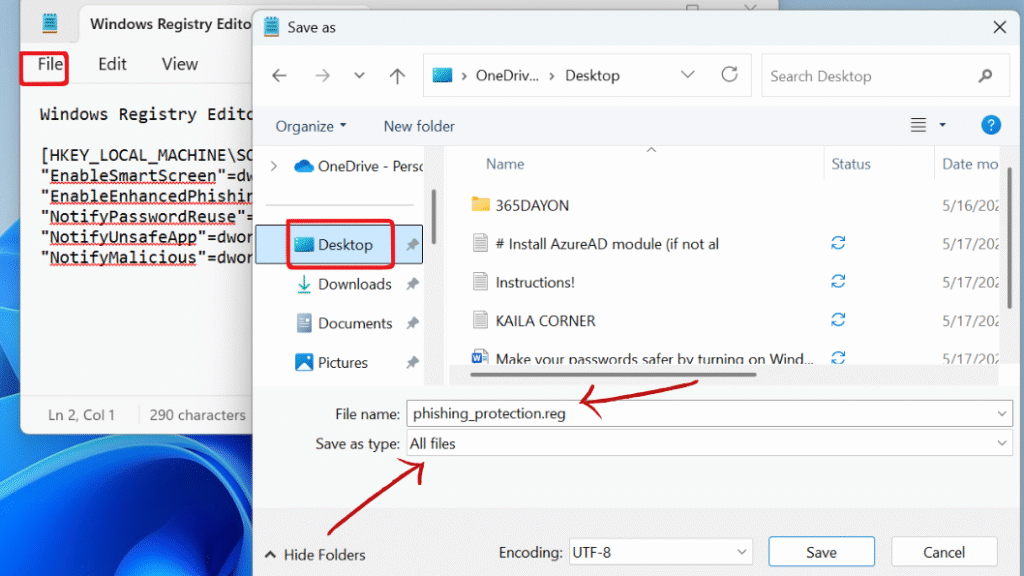Open the Save as type dropdown

click(x=709, y=444)
